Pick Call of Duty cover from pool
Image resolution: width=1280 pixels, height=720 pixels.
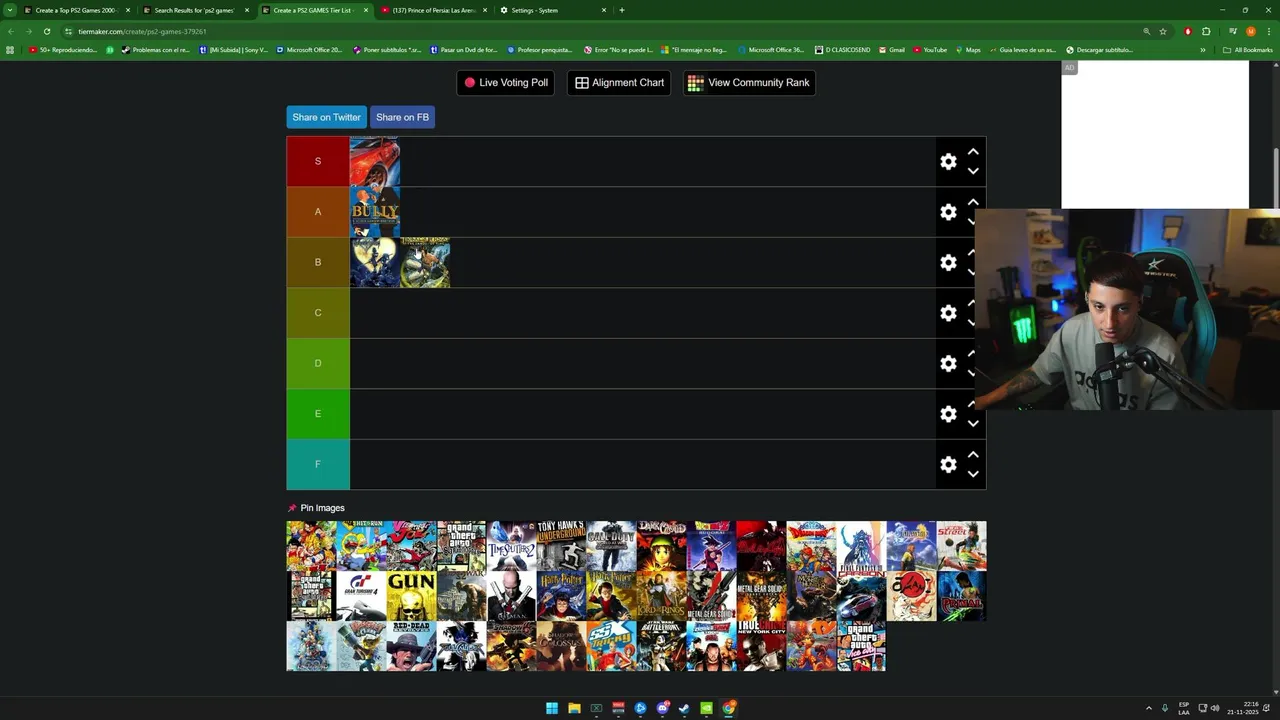coord(611,546)
